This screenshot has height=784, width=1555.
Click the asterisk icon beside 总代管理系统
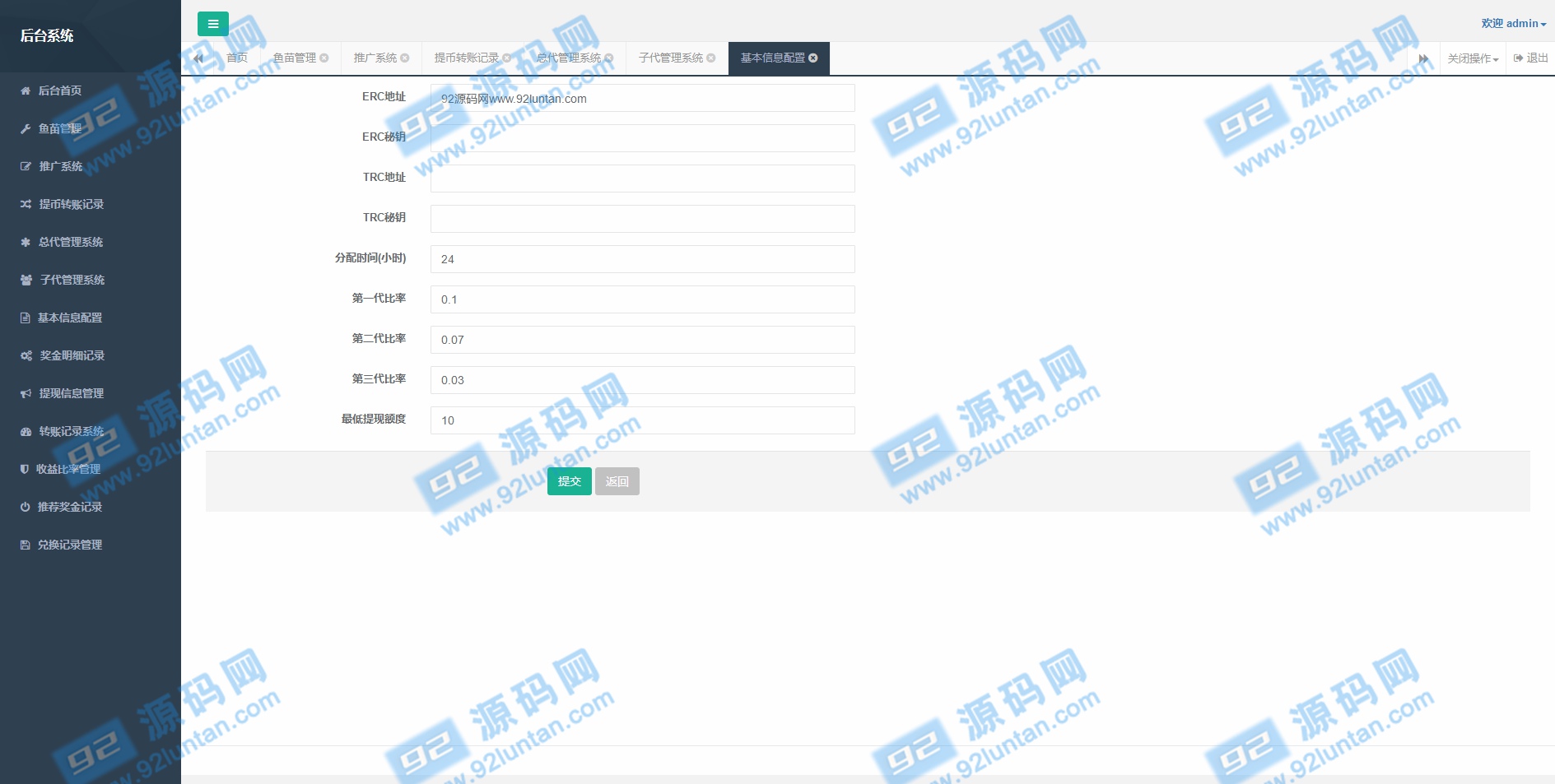click(26, 243)
